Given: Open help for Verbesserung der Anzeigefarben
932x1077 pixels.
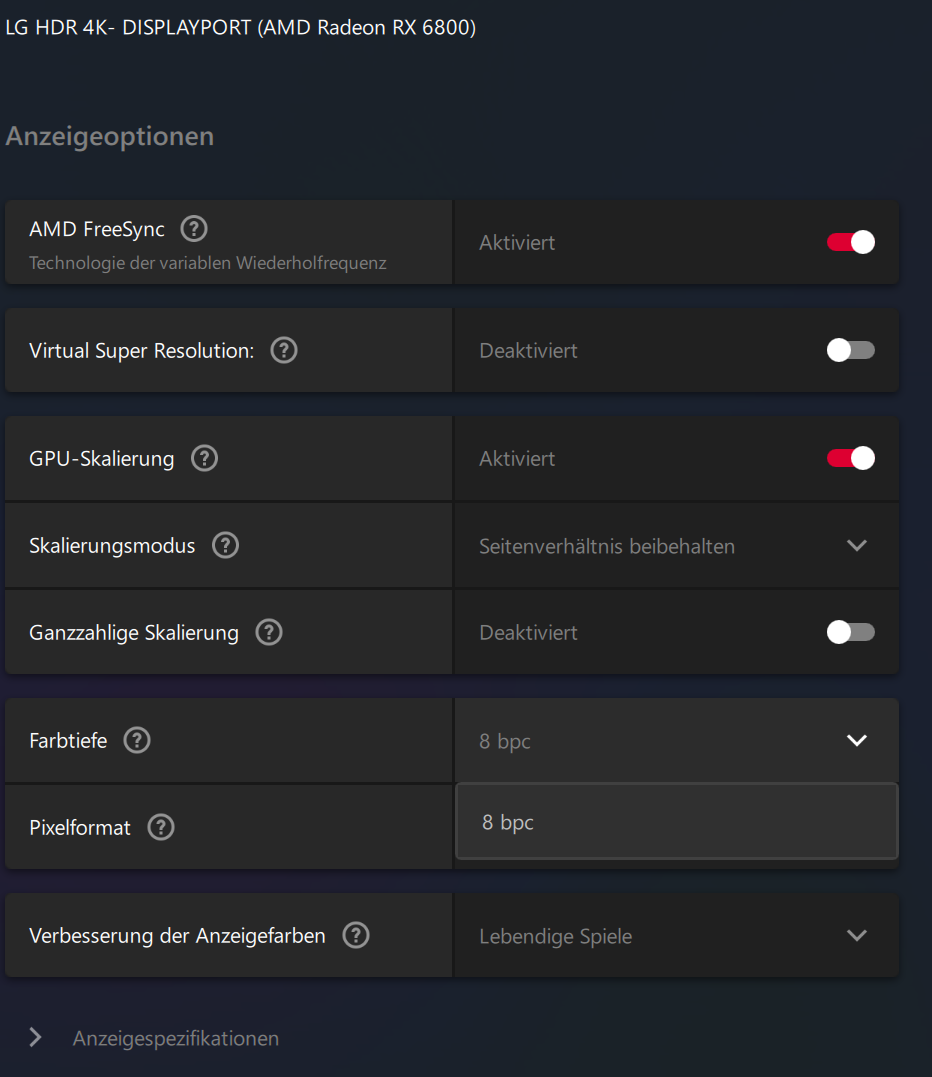Looking at the screenshot, I should (356, 935).
